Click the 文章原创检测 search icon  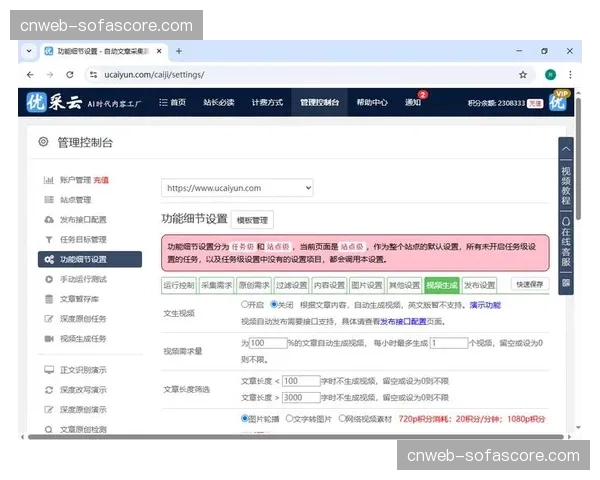(49, 429)
